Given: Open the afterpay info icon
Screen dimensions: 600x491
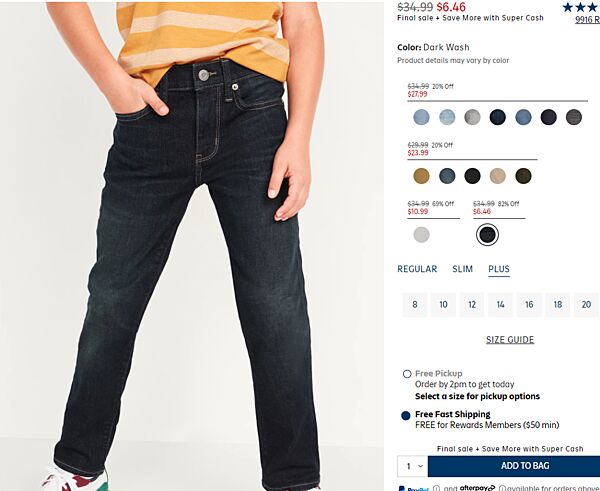Looking at the screenshot, I should click(502, 488).
